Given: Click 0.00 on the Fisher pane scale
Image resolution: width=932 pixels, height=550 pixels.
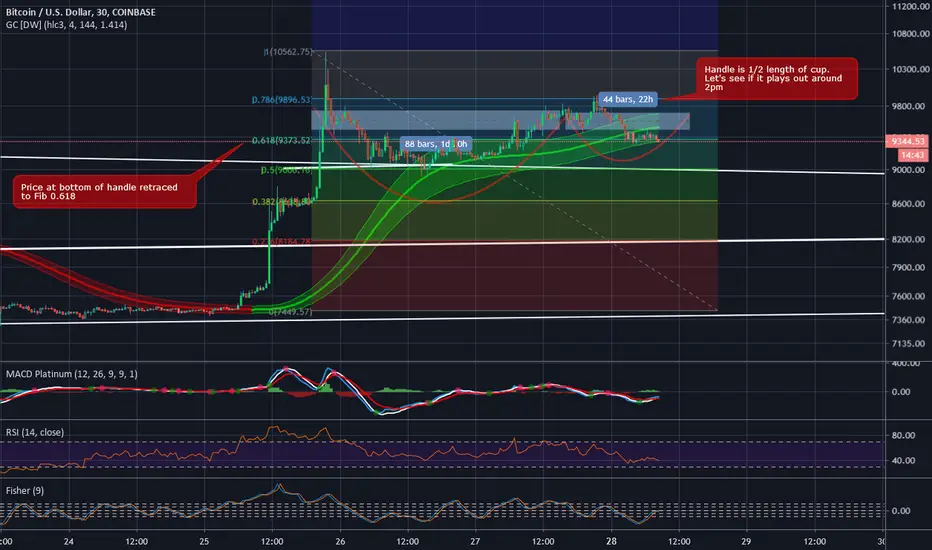Looking at the screenshot, I should (900, 511).
